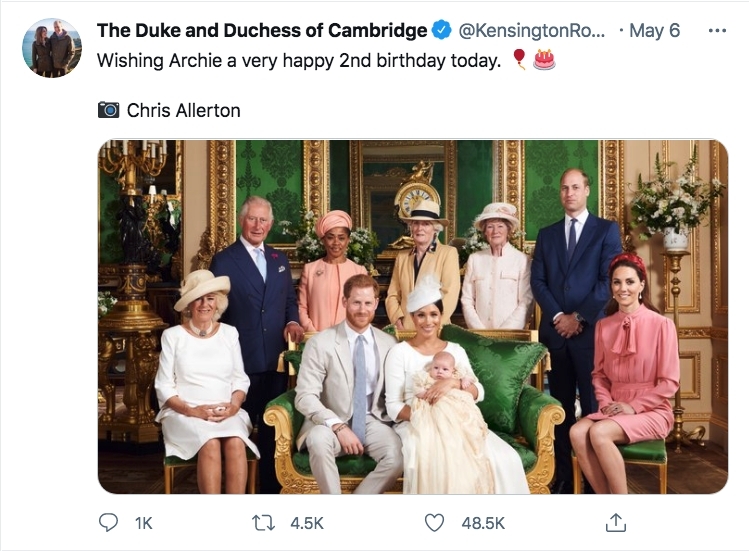Open the share tweet icon
This screenshot has width=749, height=551.
[616, 522]
